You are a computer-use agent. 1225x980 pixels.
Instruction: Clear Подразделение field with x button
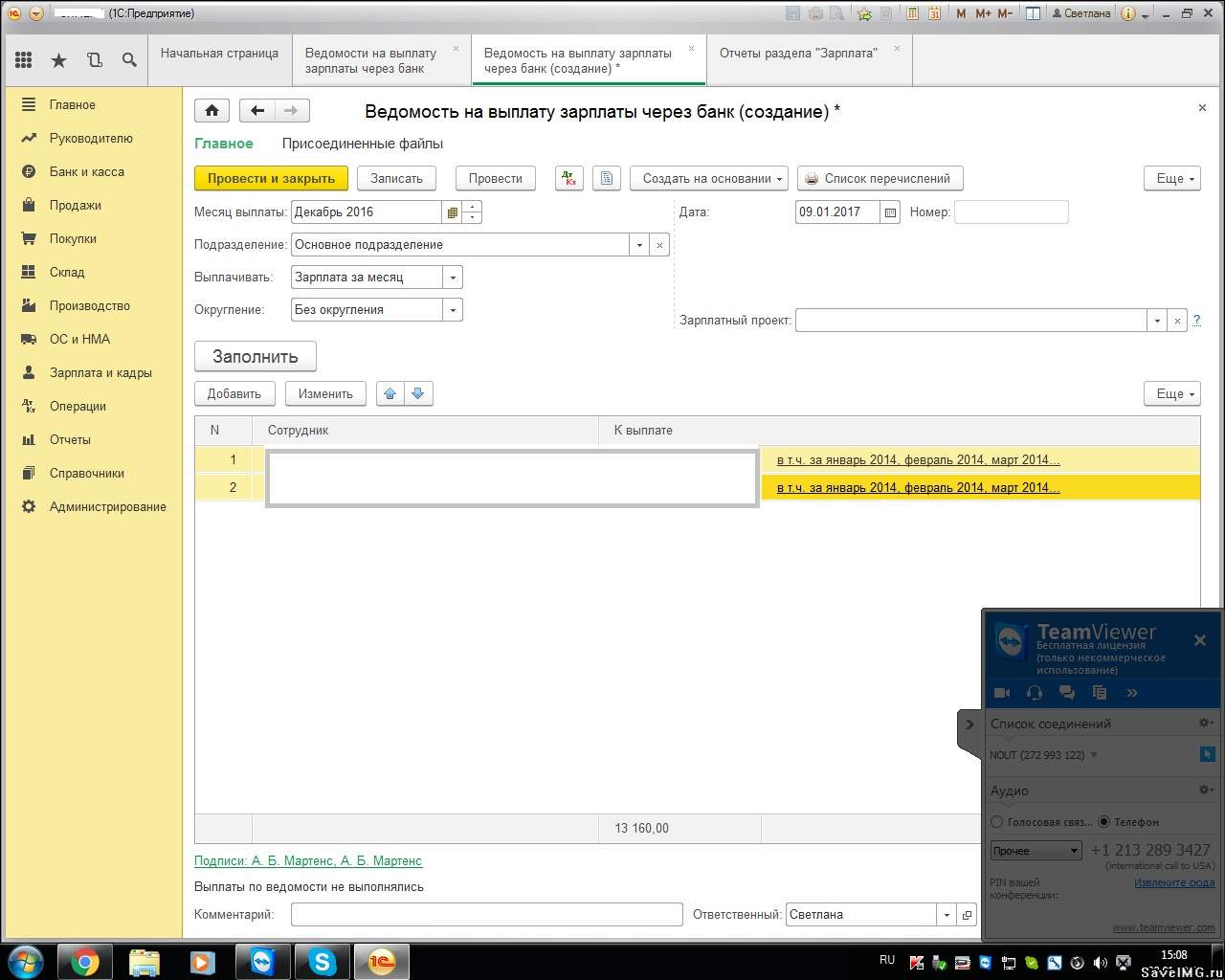[x=659, y=245]
